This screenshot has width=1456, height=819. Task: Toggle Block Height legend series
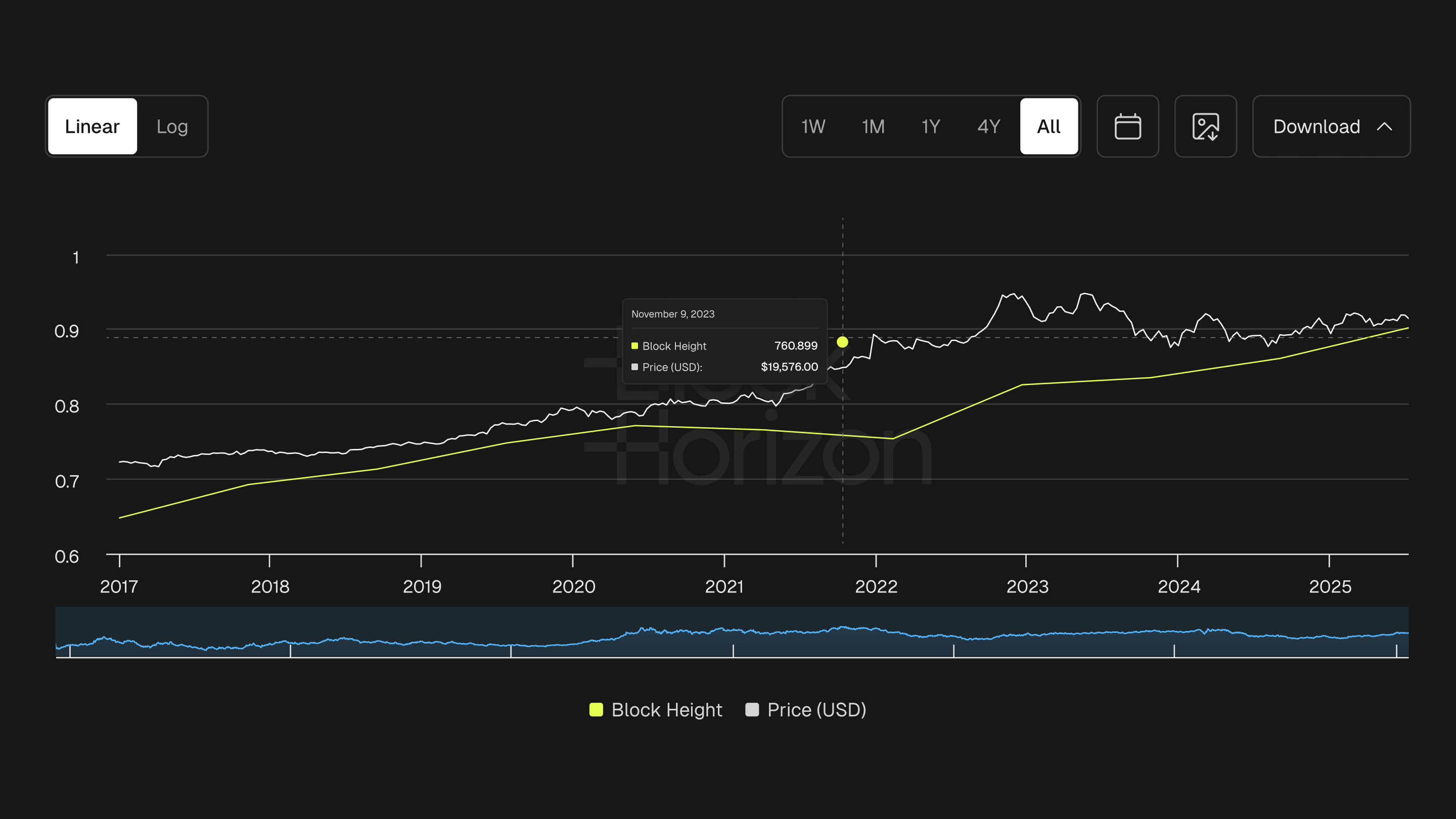[666, 709]
